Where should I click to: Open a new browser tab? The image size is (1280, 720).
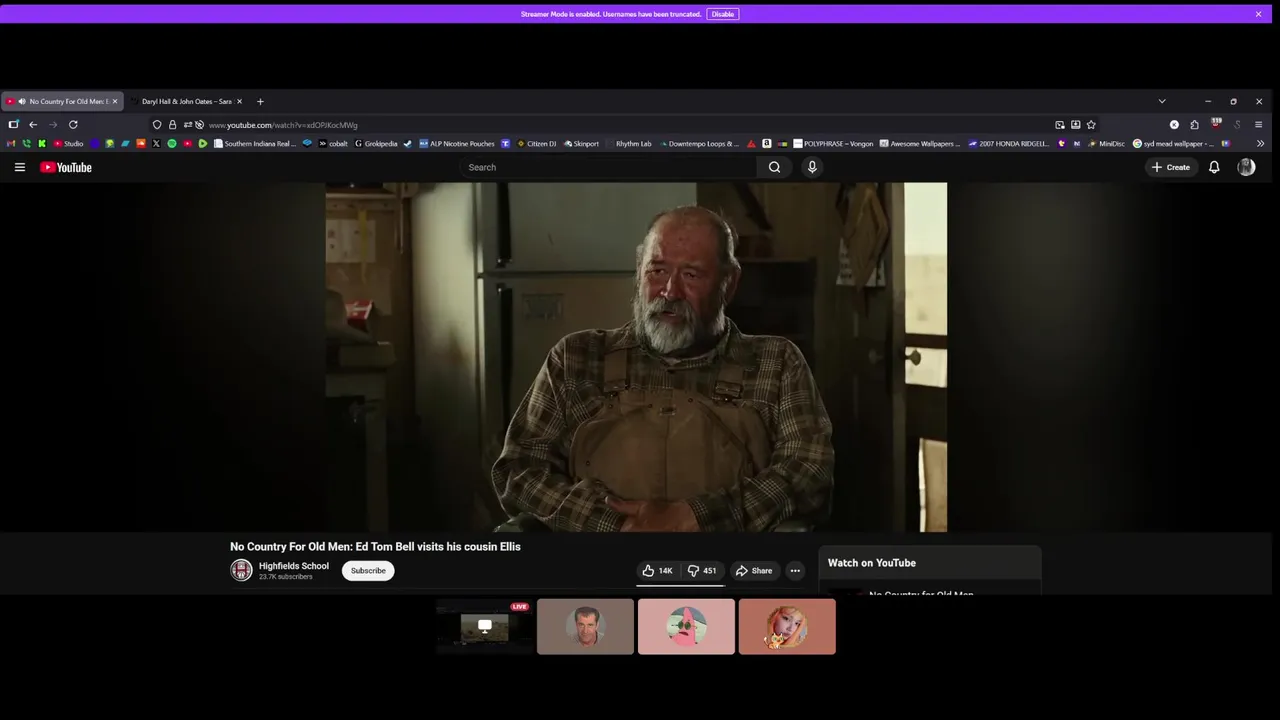pos(260,101)
